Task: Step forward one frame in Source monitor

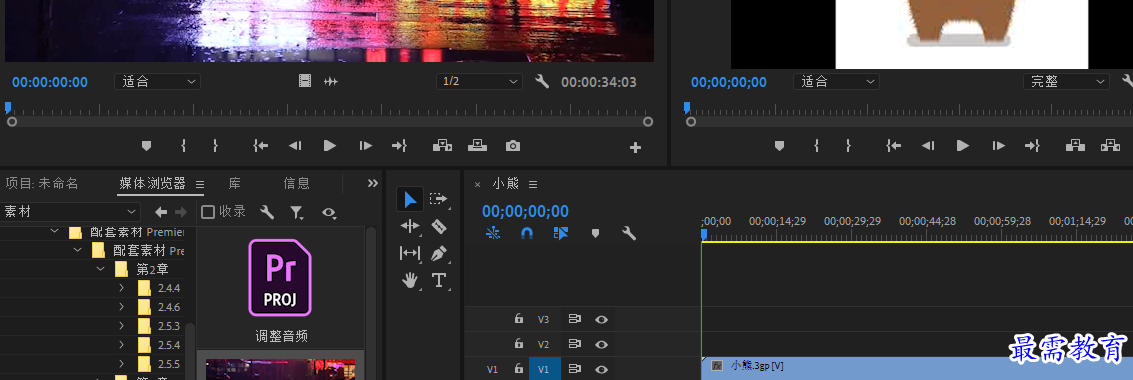Action: point(366,146)
